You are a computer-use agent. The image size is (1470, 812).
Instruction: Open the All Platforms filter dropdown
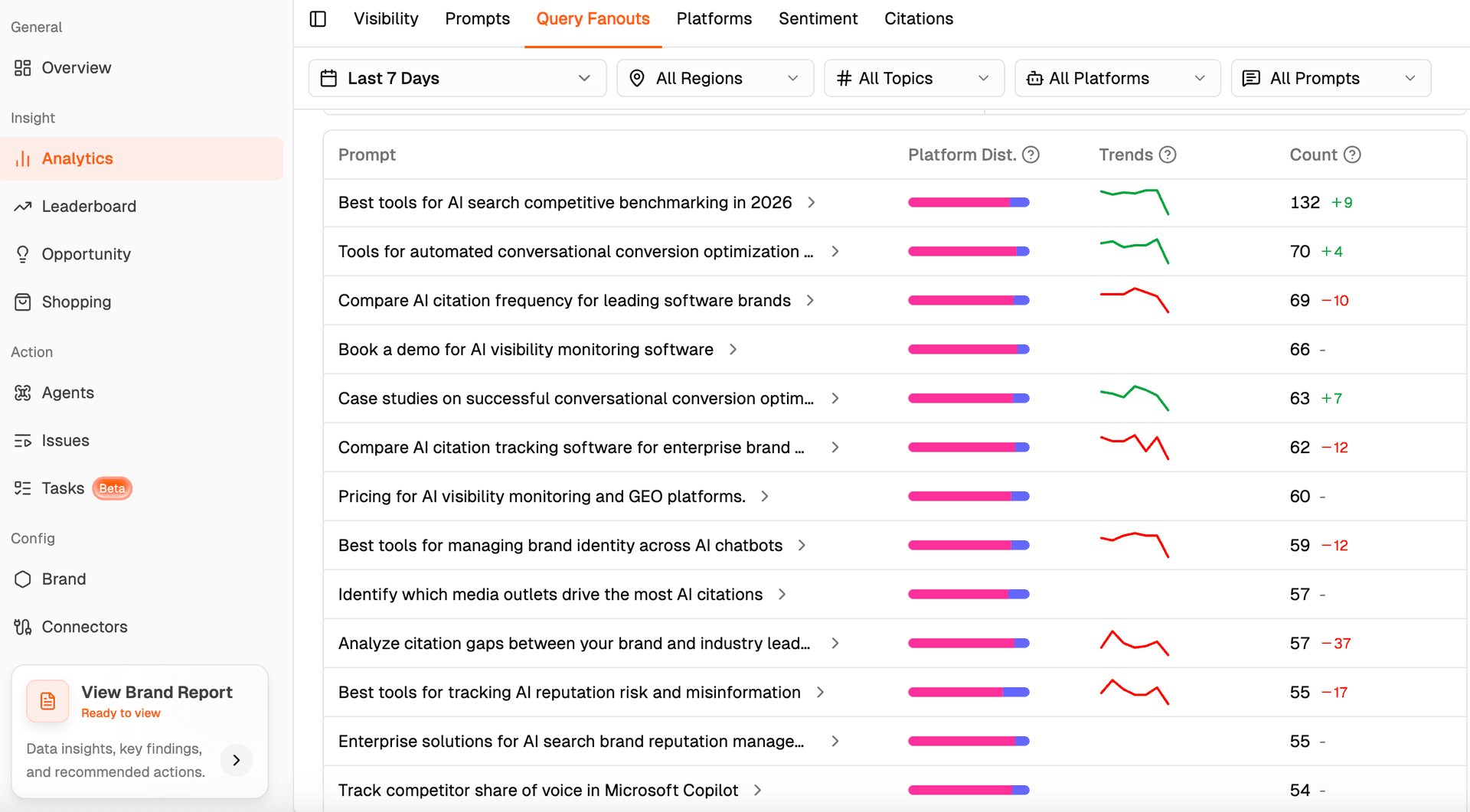click(1117, 78)
